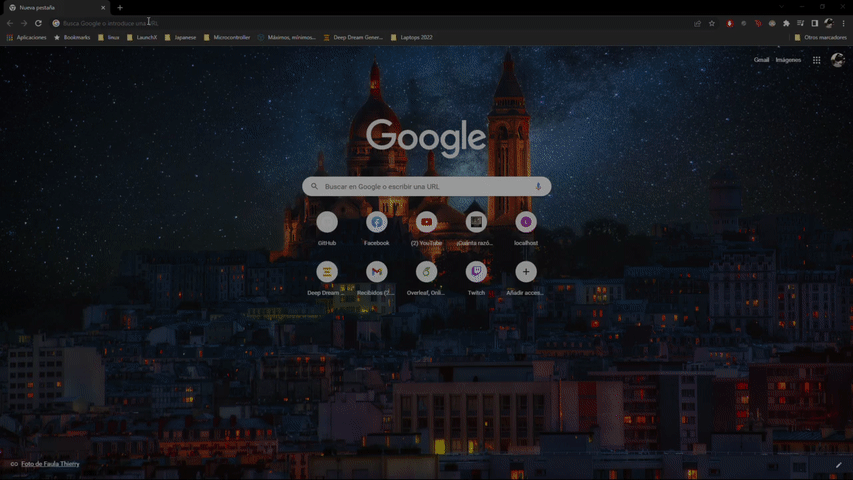
Task: Bookmark this page with star icon
Action: click(x=712, y=23)
